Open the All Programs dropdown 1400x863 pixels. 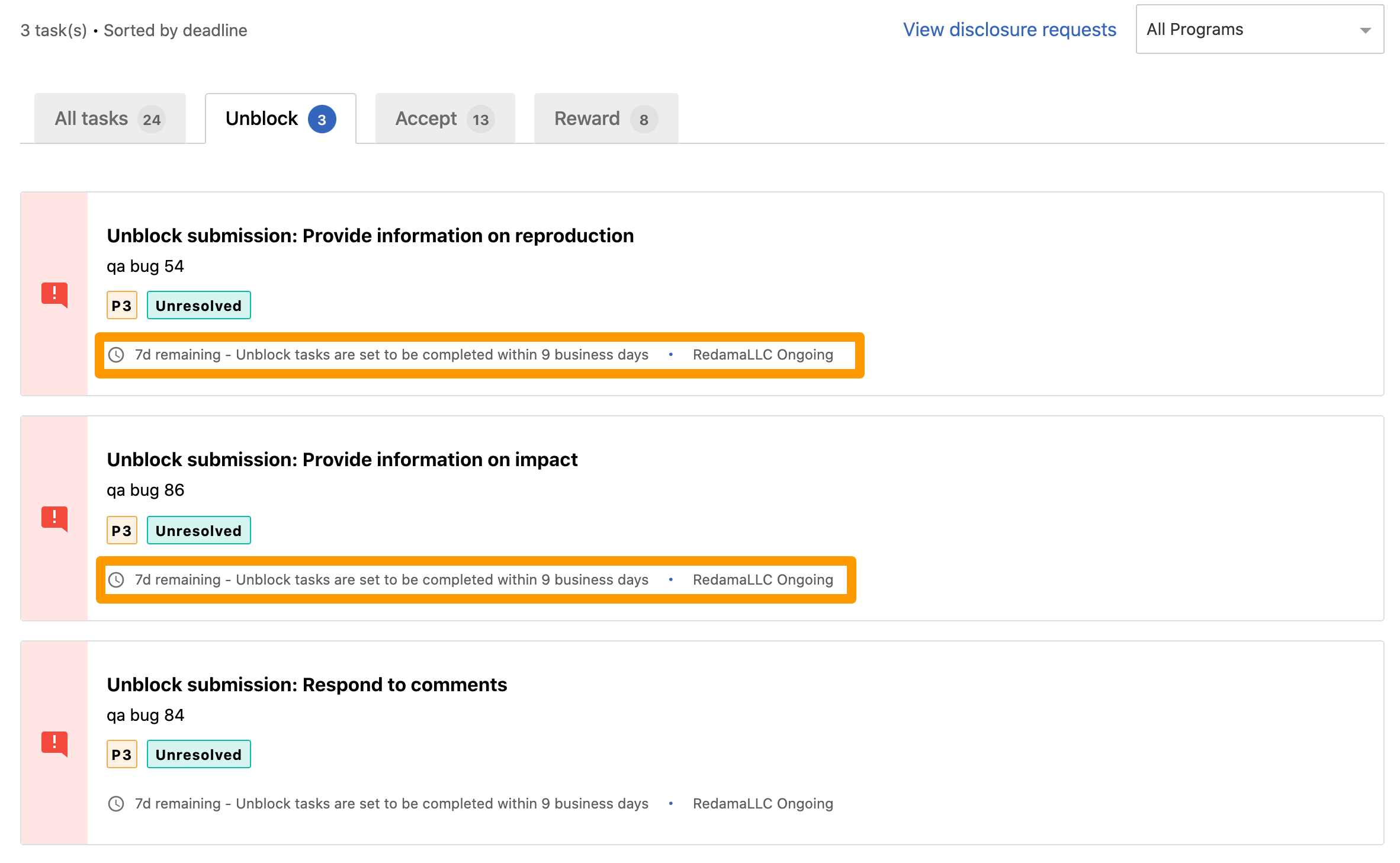[x=1260, y=30]
